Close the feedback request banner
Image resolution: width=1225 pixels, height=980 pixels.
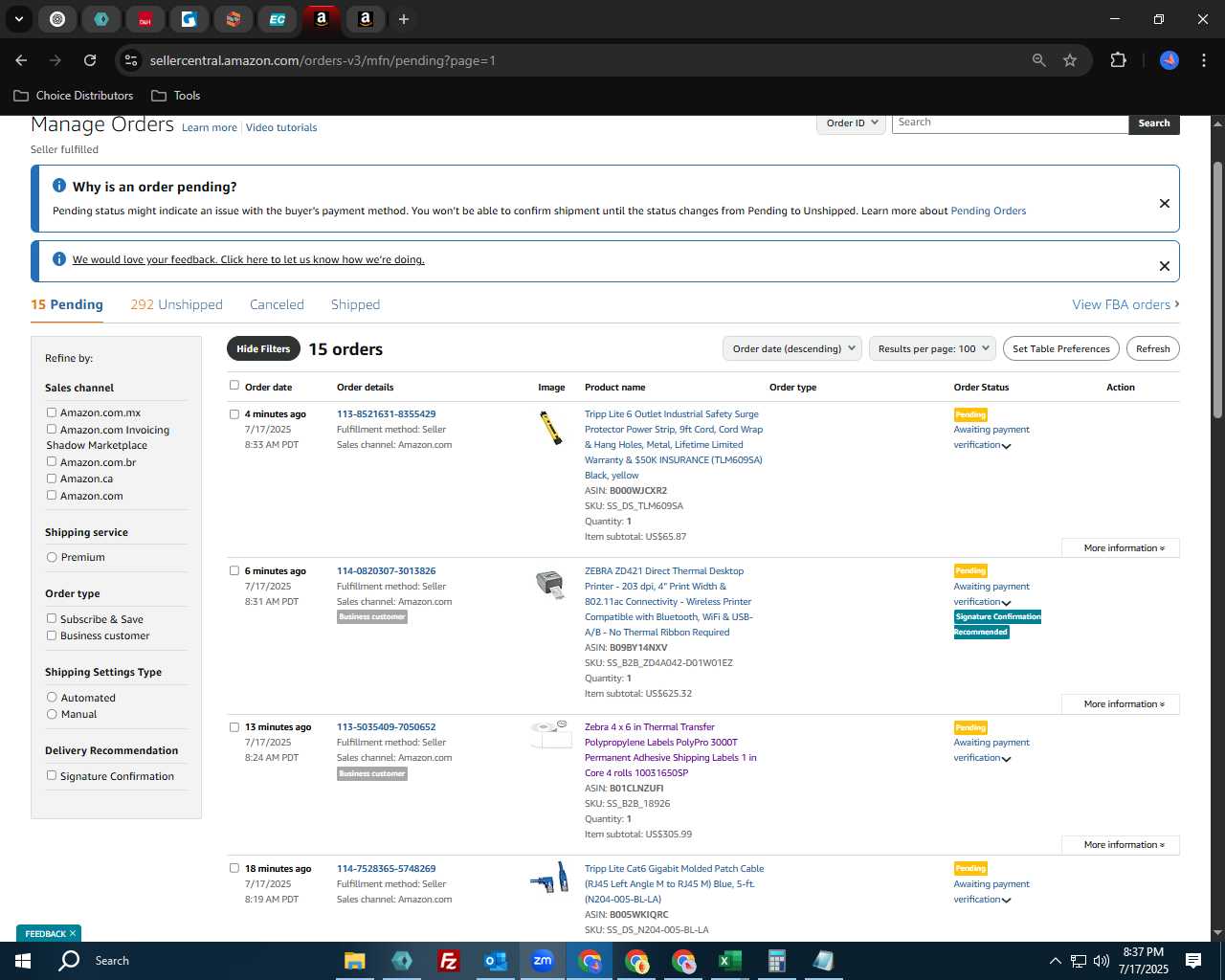tap(1165, 266)
